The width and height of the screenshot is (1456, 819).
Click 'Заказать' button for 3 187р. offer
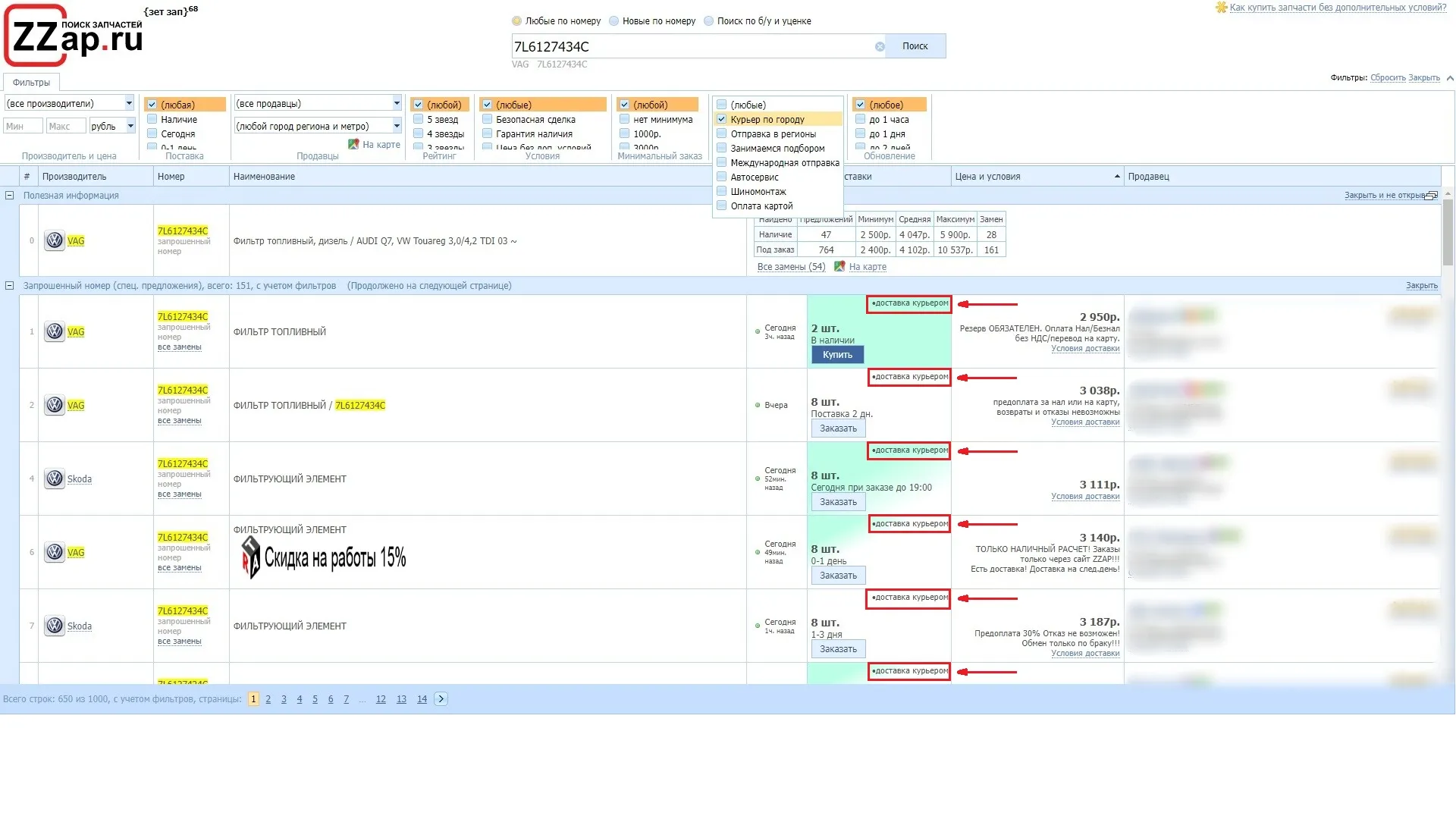838,649
